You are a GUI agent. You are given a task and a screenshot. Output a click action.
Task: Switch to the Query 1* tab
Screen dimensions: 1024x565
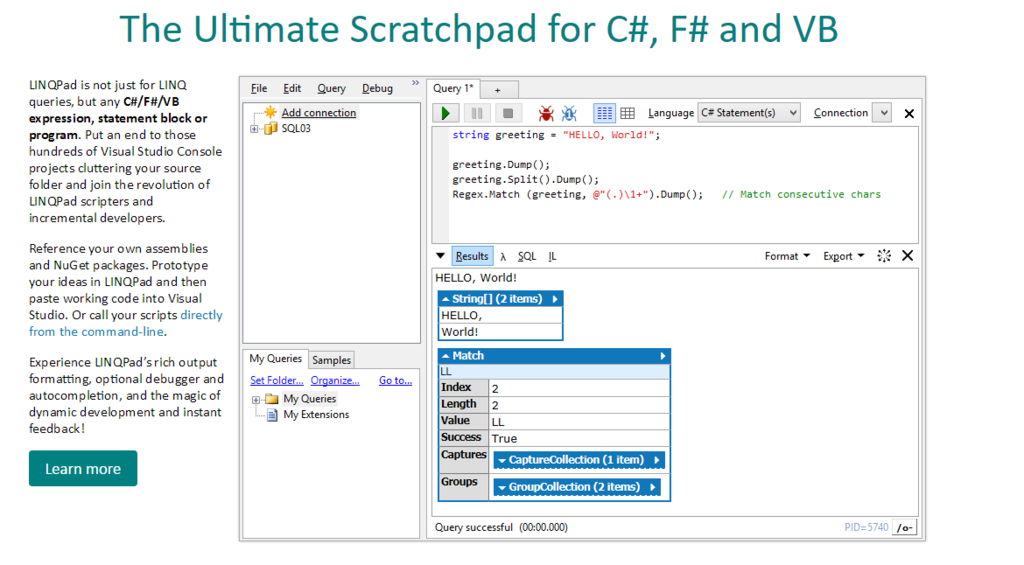[x=453, y=88]
